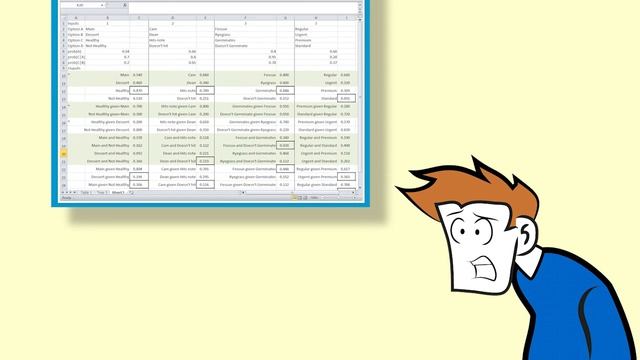Switch to Normal view in status bar

(x=294, y=198)
